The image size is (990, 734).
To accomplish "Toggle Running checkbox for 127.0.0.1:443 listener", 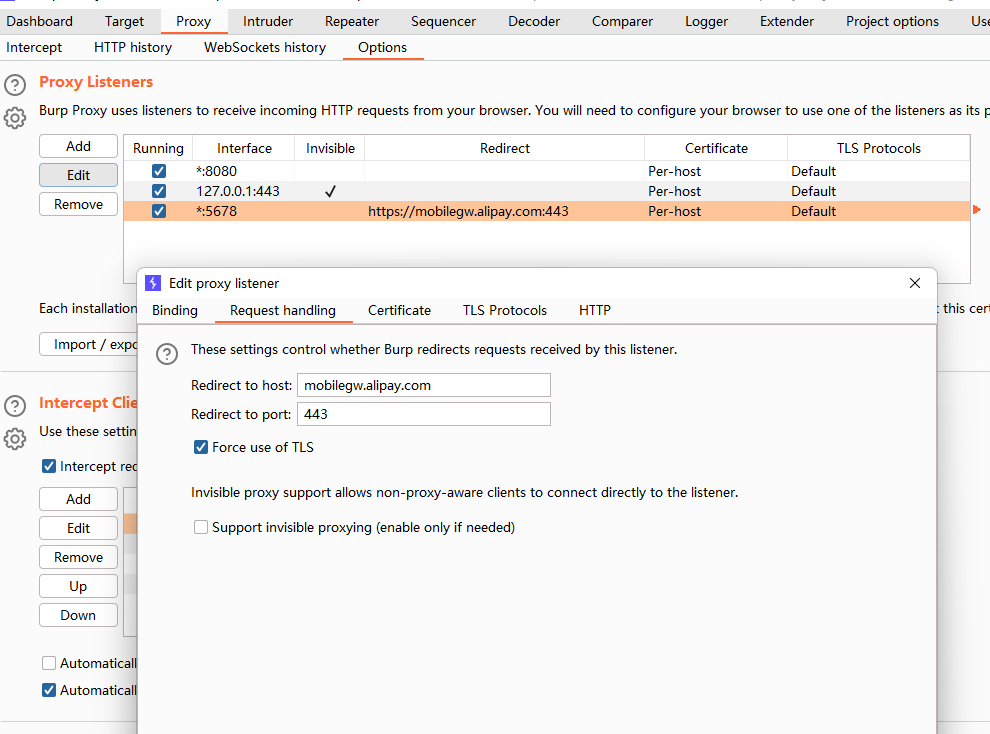I will 158,191.
